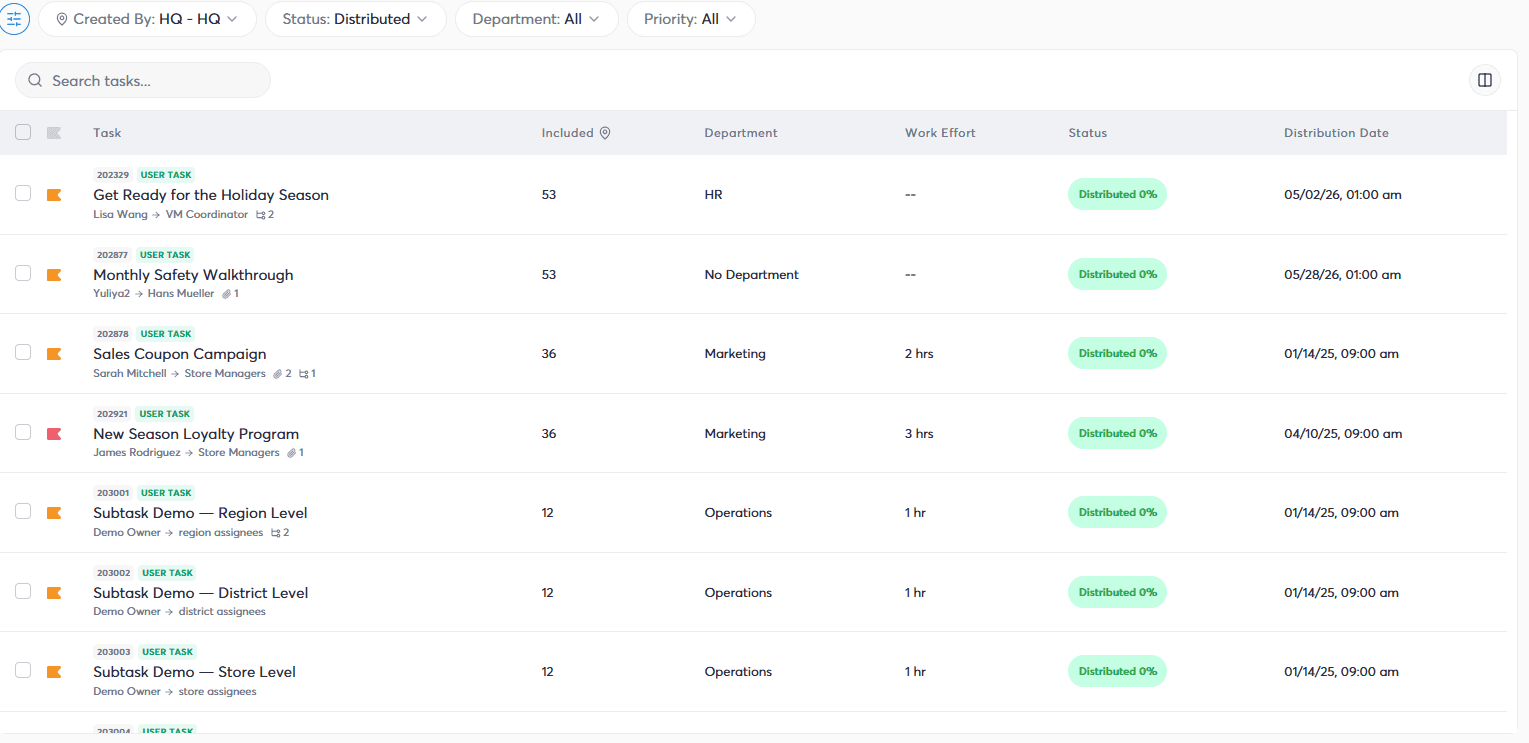
Task: Click into the Search tasks field
Action: coord(143,80)
